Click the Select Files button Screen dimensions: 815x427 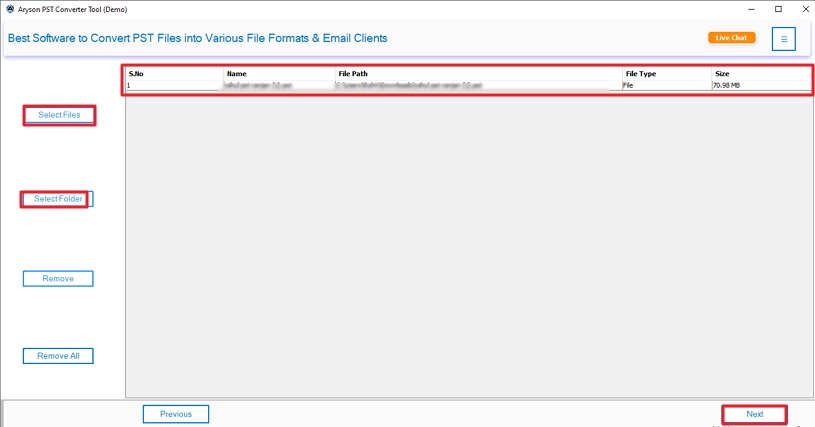pos(59,115)
